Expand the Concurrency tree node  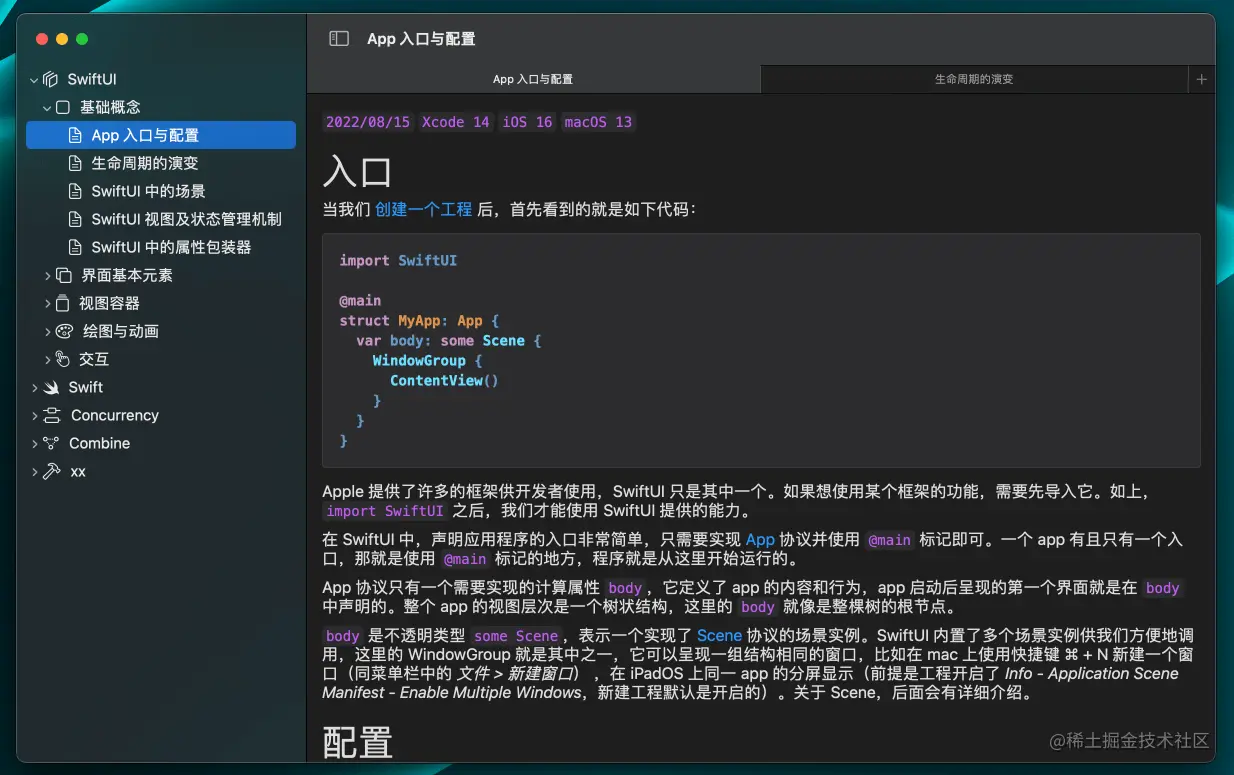(35, 415)
